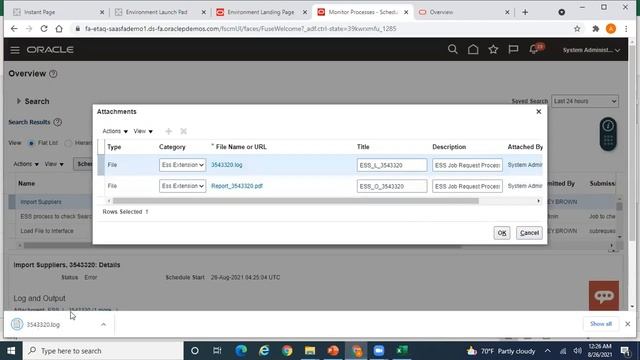640x360 pixels.
Task: Open Actions menu in Attachments dialog
Action: (115, 131)
